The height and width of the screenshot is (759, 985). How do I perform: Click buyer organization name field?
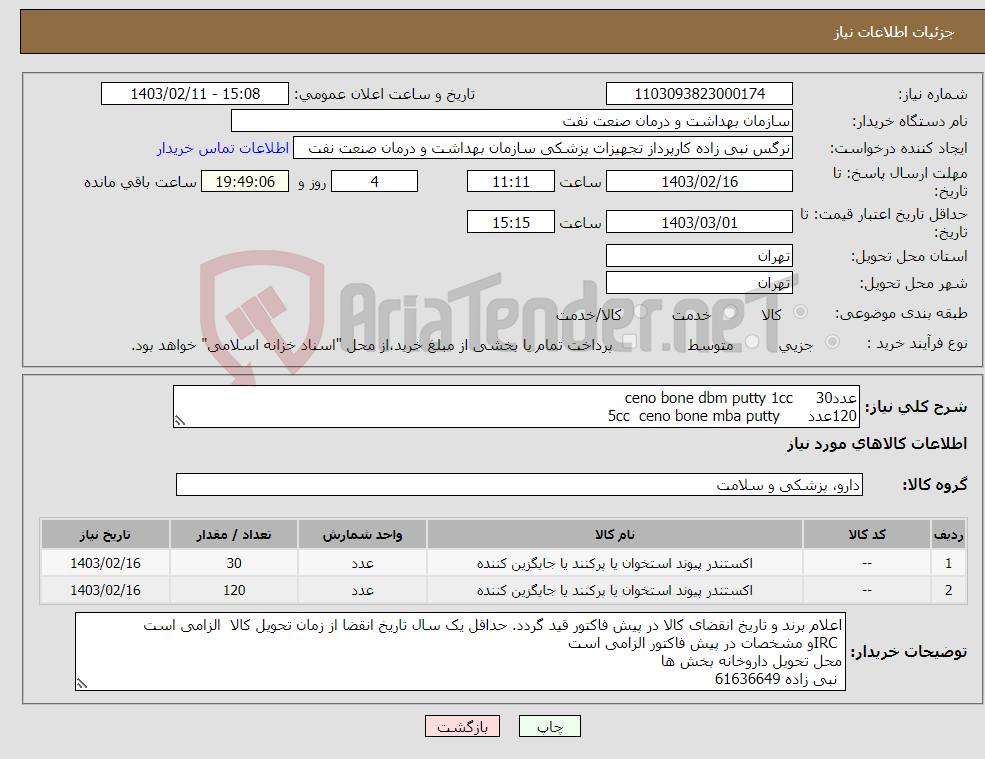pos(512,121)
